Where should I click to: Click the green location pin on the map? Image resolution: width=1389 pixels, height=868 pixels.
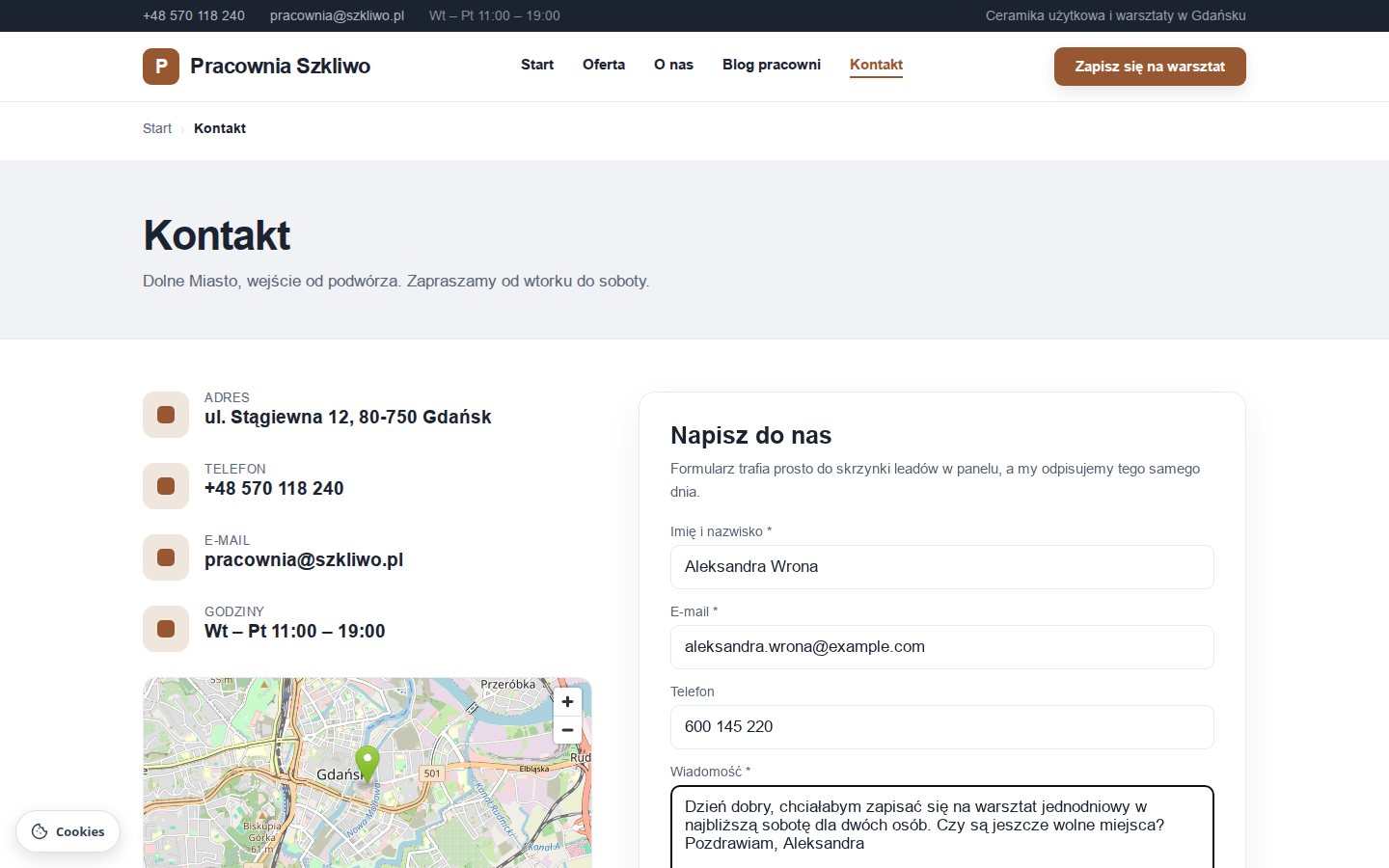367,764
